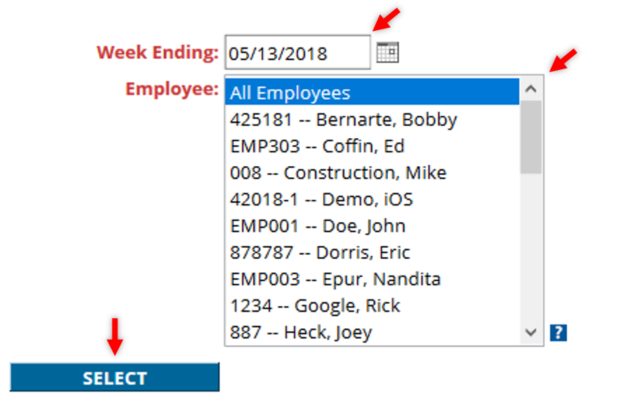633x397 pixels.
Task: Pick 878787 -- Dorris, Eric
Action: pyautogui.click(x=372, y=253)
